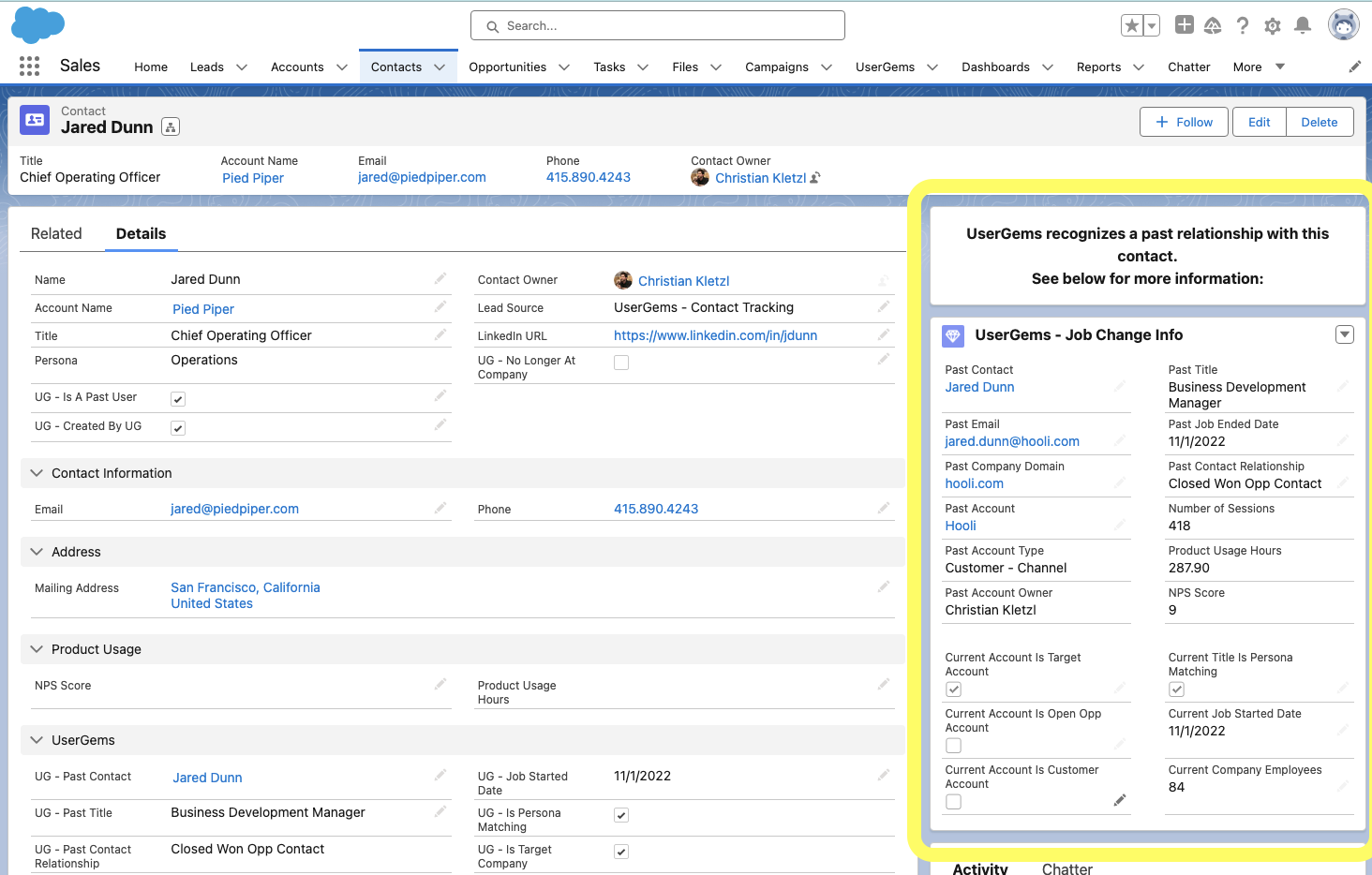Open the Notifications bell icon
The image size is (1372, 875).
pos(1303,25)
